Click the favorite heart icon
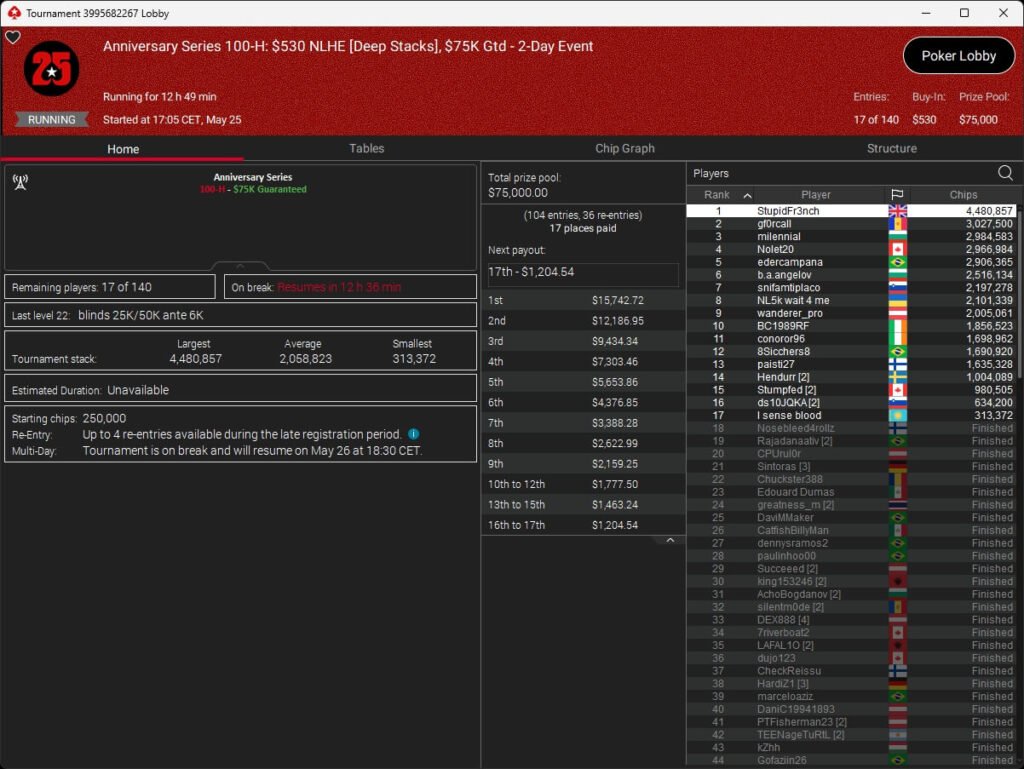 click(x=12, y=37)
